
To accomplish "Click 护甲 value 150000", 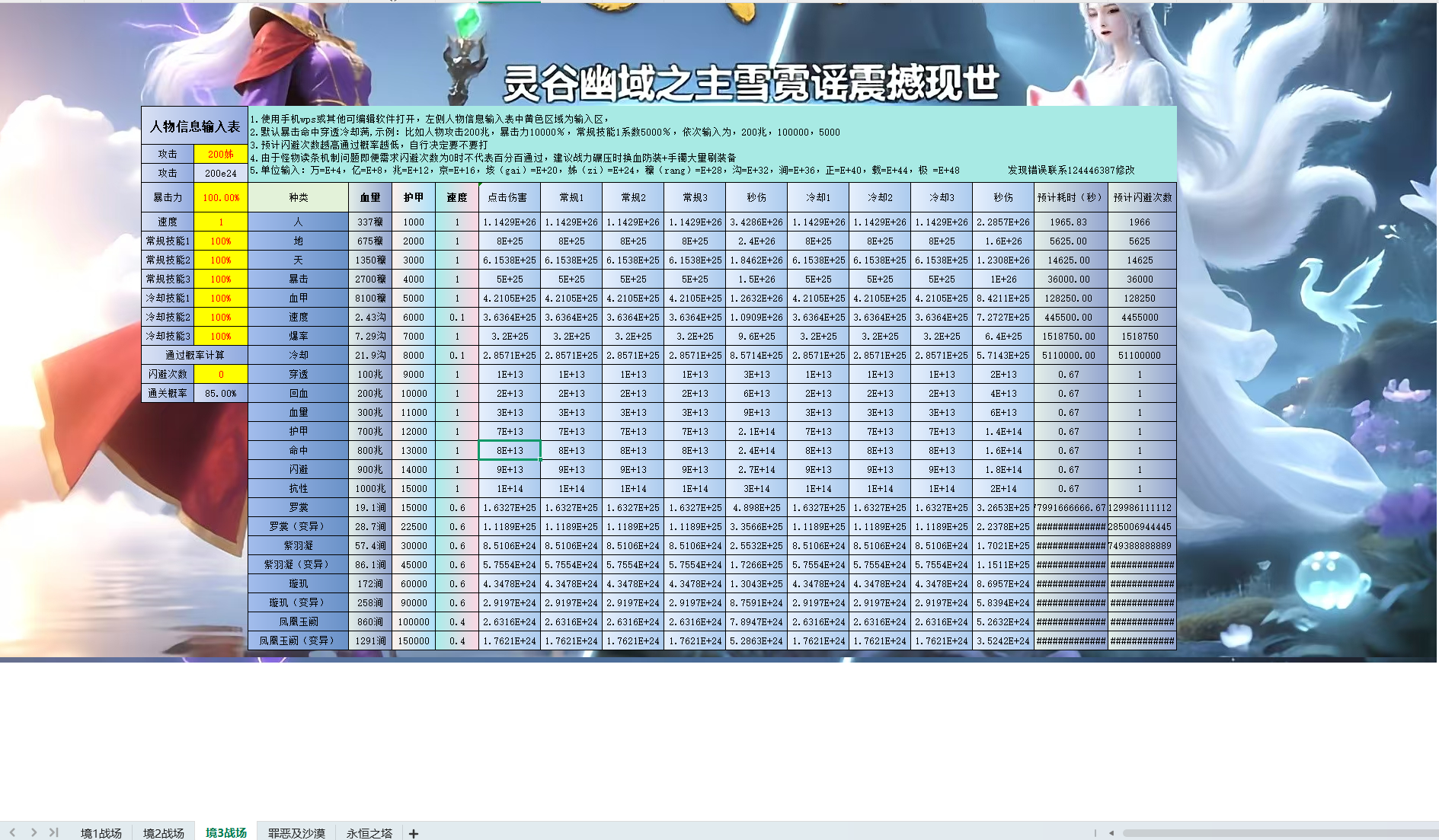I will point(414,640).
